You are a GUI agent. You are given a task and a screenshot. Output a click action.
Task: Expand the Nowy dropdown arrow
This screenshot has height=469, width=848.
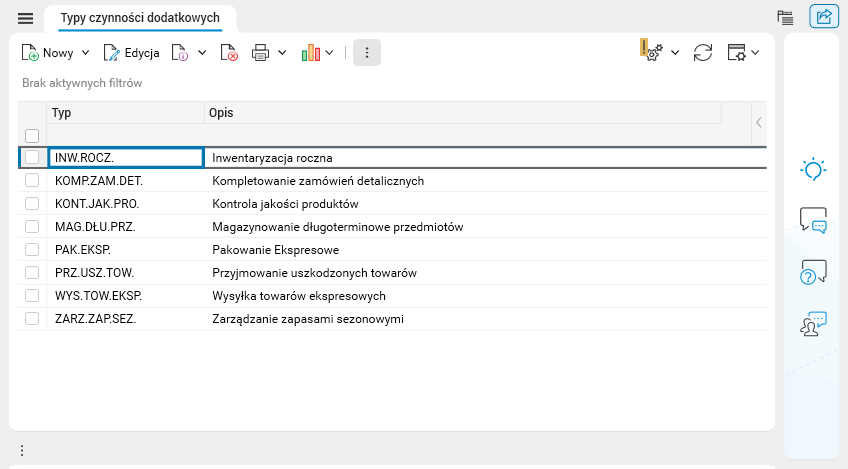click(x=85, y=53)
